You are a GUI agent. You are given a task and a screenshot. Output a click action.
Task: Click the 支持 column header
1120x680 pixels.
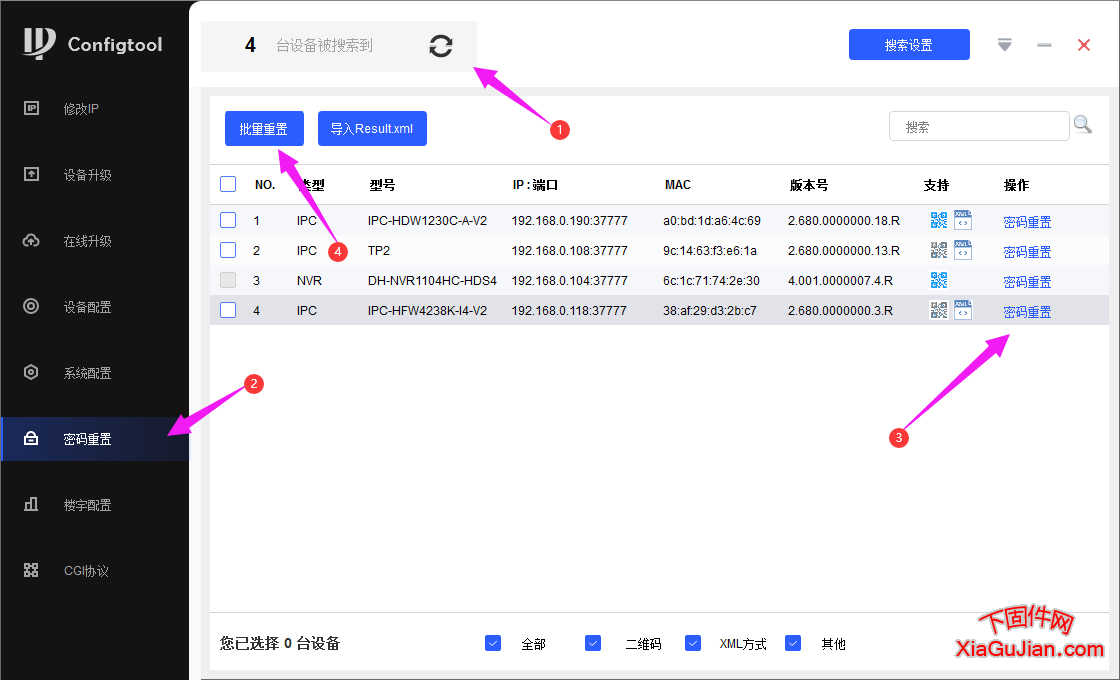click(x=936, y=185)
